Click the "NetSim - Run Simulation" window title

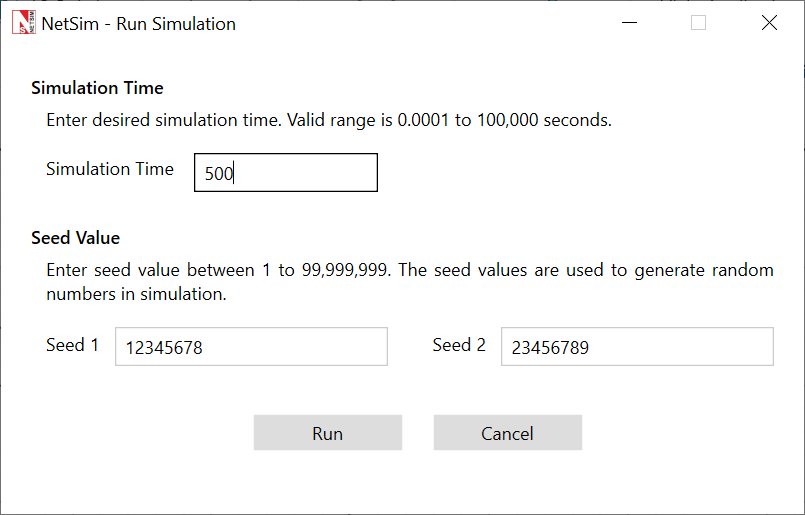coord(139,24)
